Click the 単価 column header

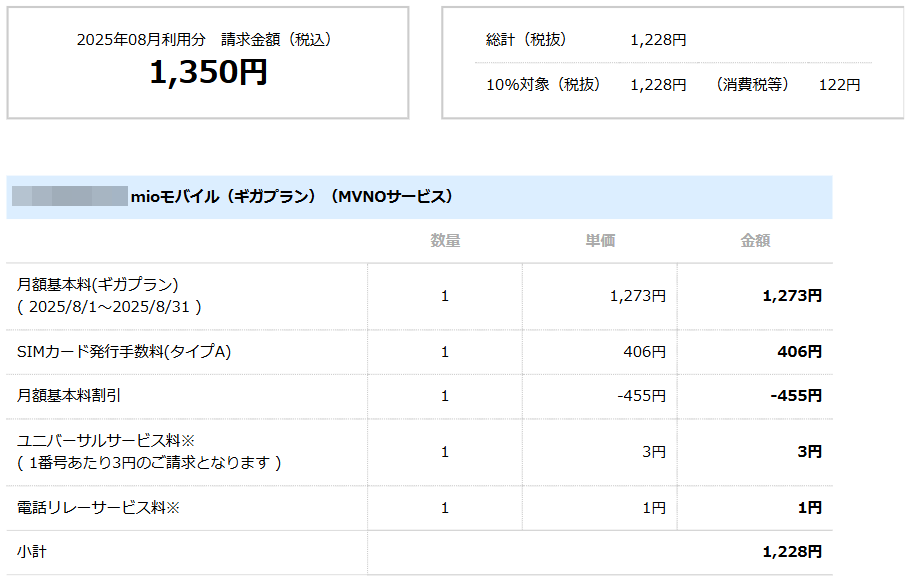point(600,241)
